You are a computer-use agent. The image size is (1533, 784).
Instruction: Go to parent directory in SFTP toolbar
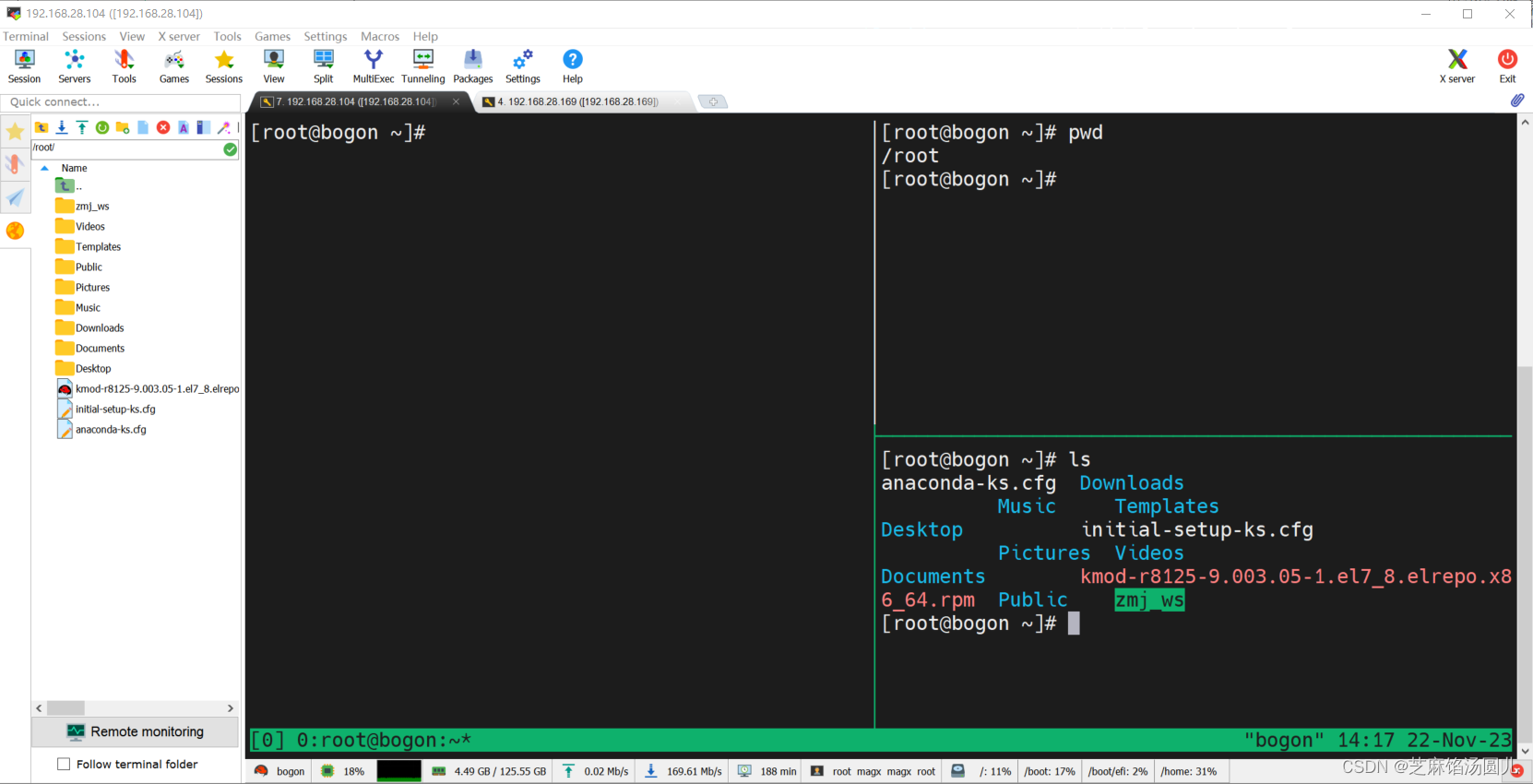pos(42,127)
